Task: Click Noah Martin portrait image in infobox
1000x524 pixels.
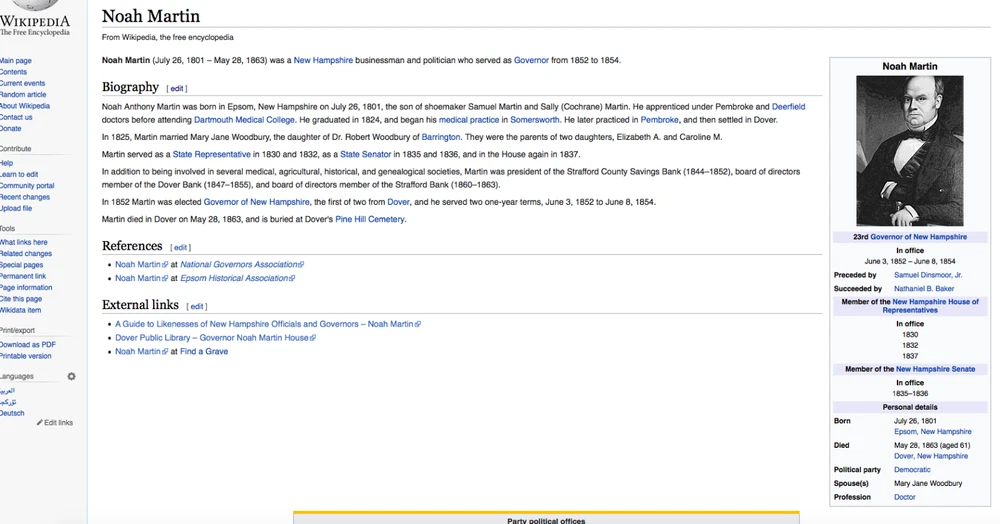Action: 909,151
